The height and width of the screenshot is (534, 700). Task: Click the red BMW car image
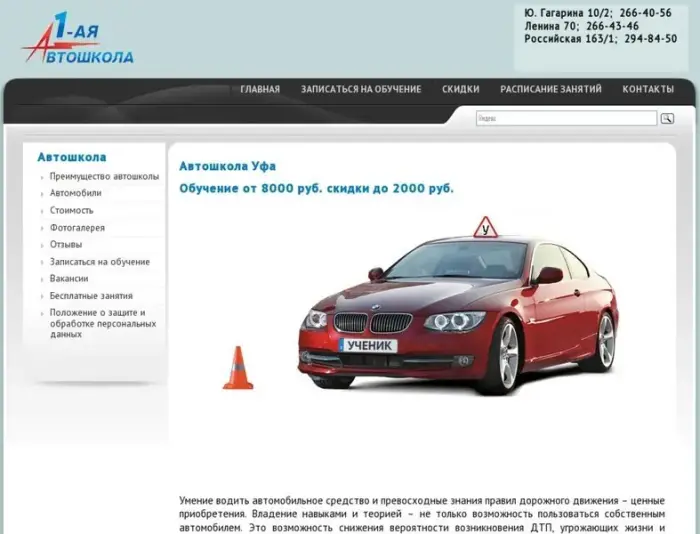tap(458, 307)
